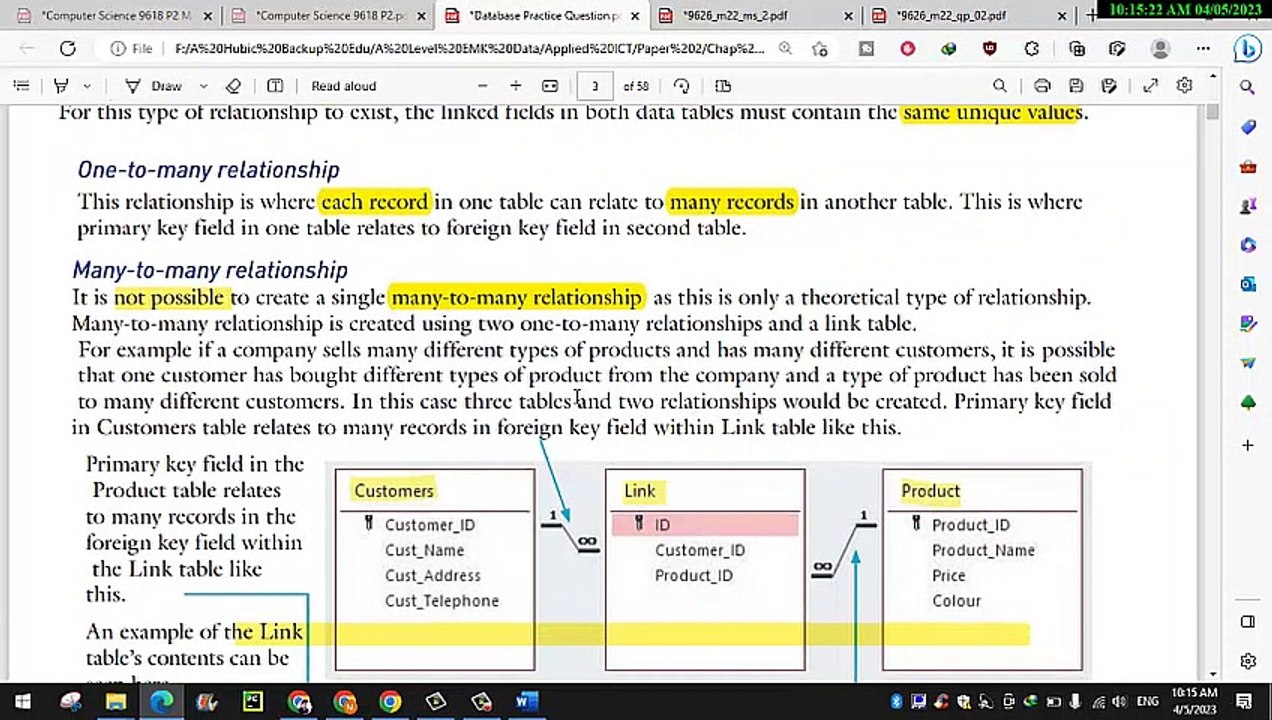1272x720 pixels.
Task: Add this page to favorites
Action: click(x=820, y=48)
